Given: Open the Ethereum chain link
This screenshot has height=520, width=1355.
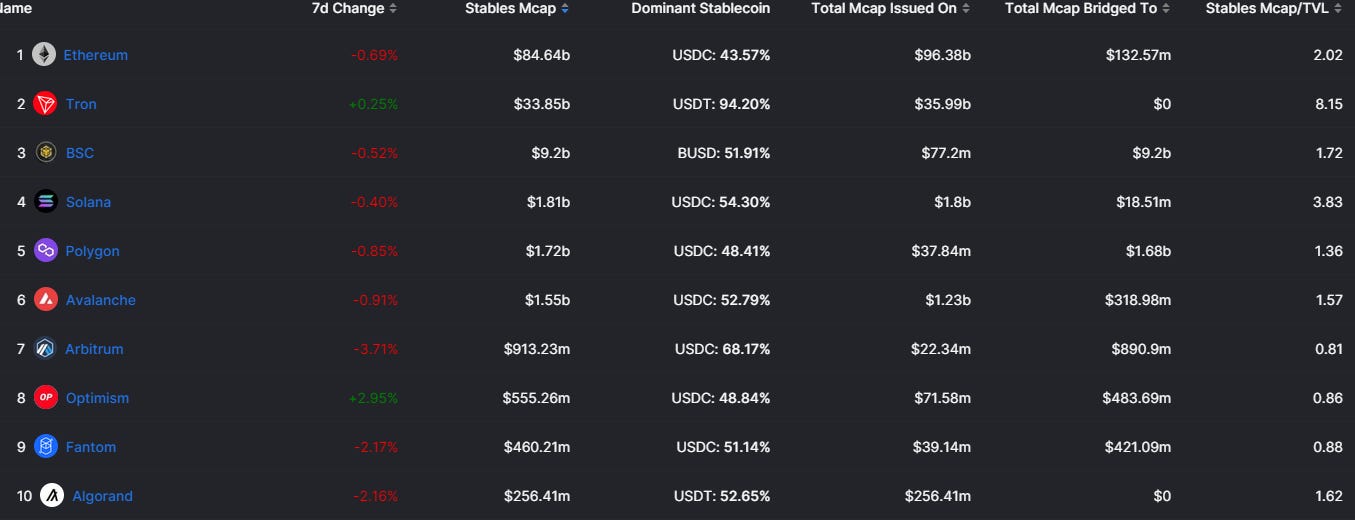Looking at the screenshot, I should click(96, 55).
